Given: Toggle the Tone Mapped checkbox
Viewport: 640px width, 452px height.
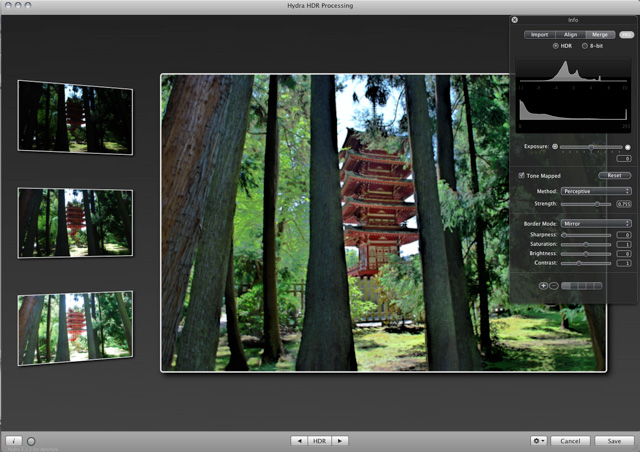Looking at the screenshot, I should click(521, 175).
